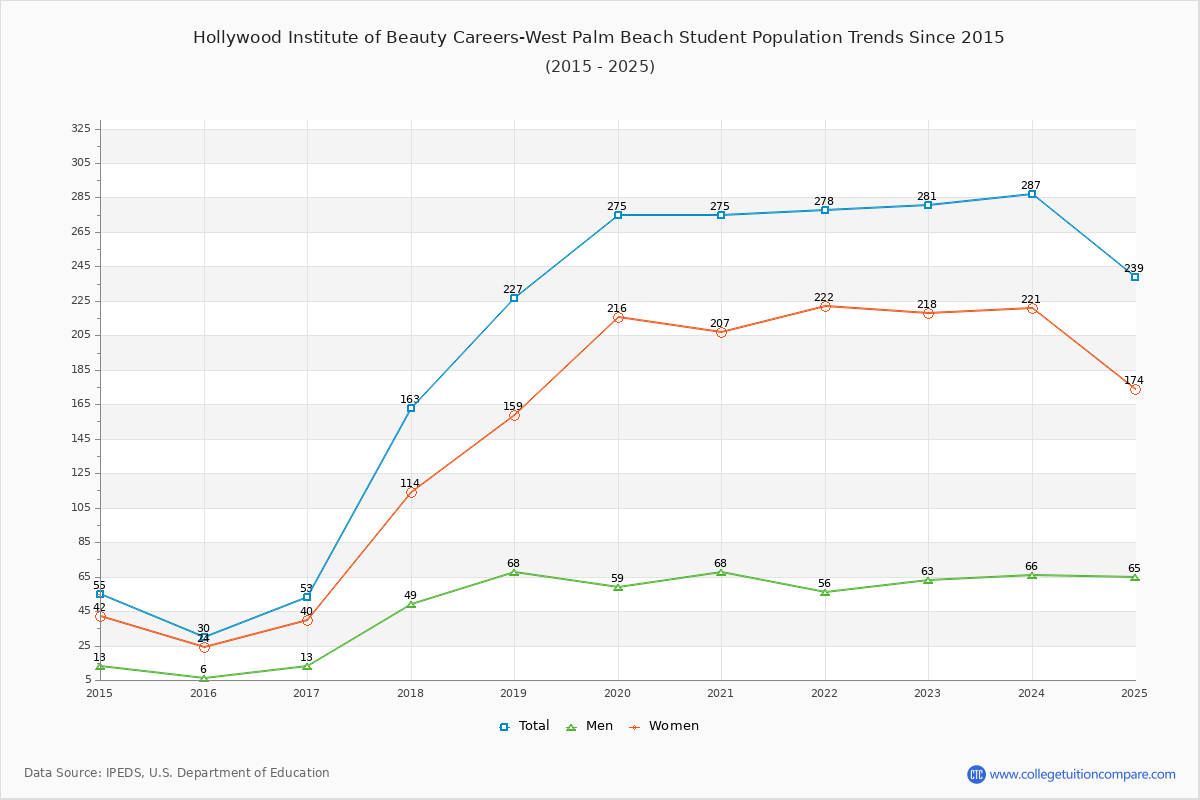
Task: Click the 2025 x-axis label
Action: (x=1135, y=693)
